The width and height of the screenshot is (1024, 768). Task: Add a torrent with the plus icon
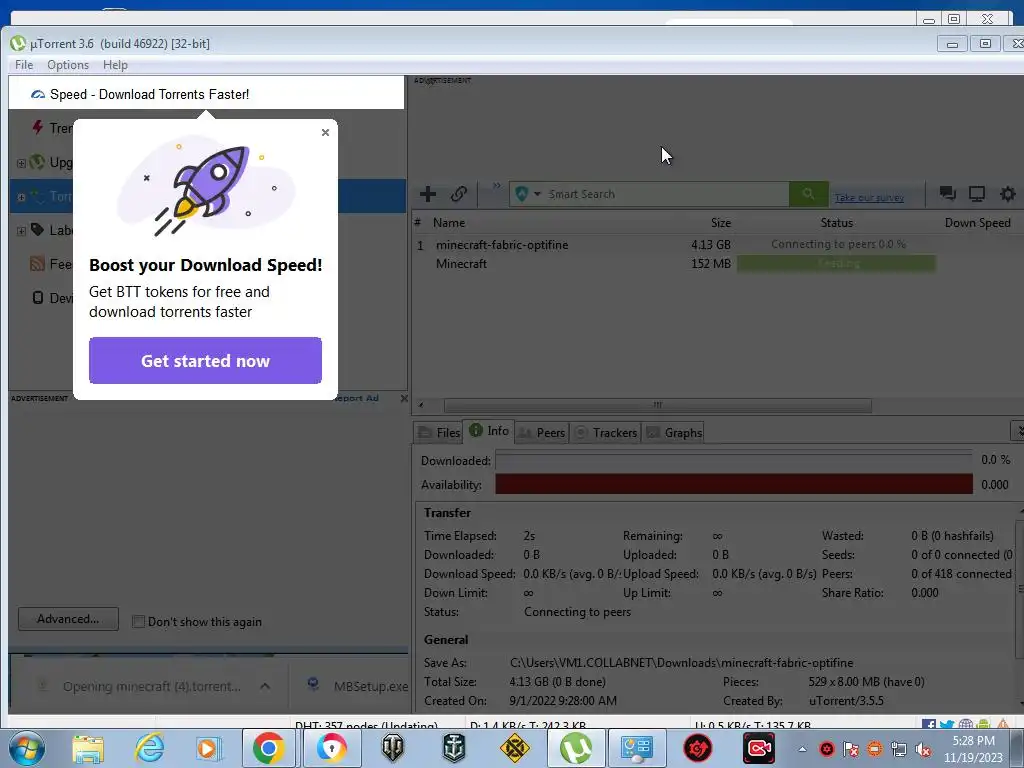(x=428, y=194)
